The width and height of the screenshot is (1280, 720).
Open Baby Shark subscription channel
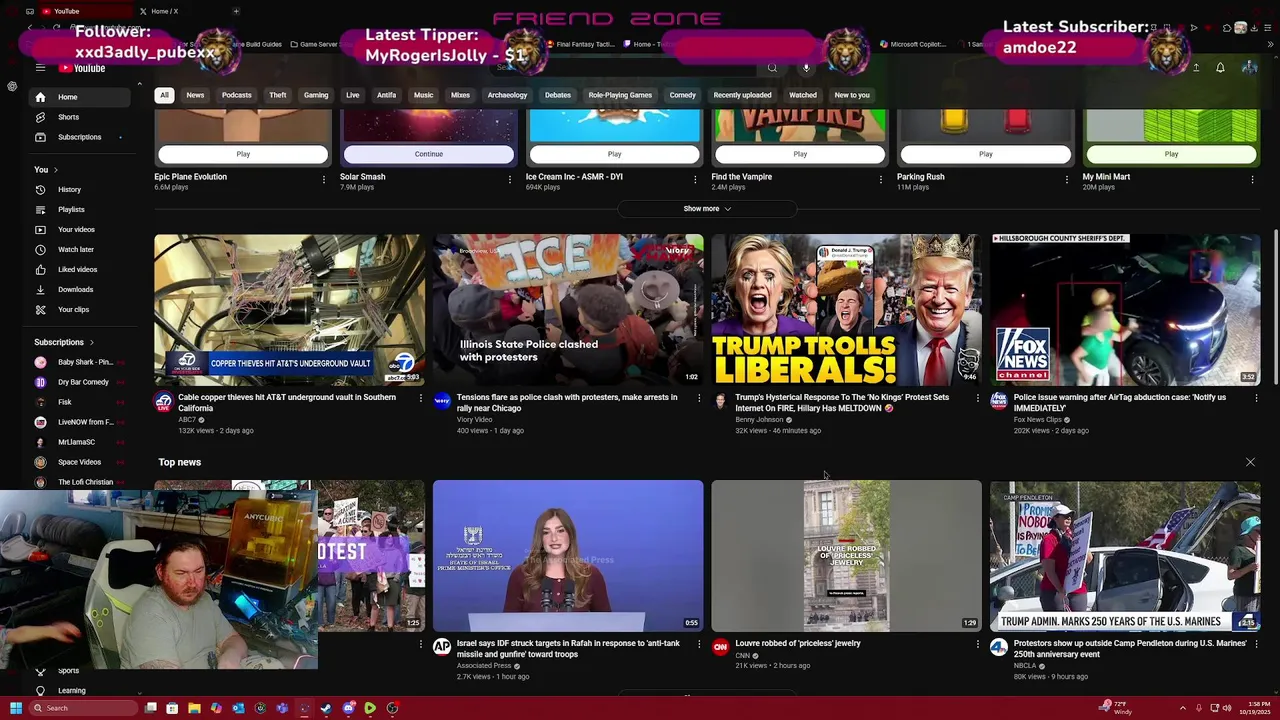[79, 362]
